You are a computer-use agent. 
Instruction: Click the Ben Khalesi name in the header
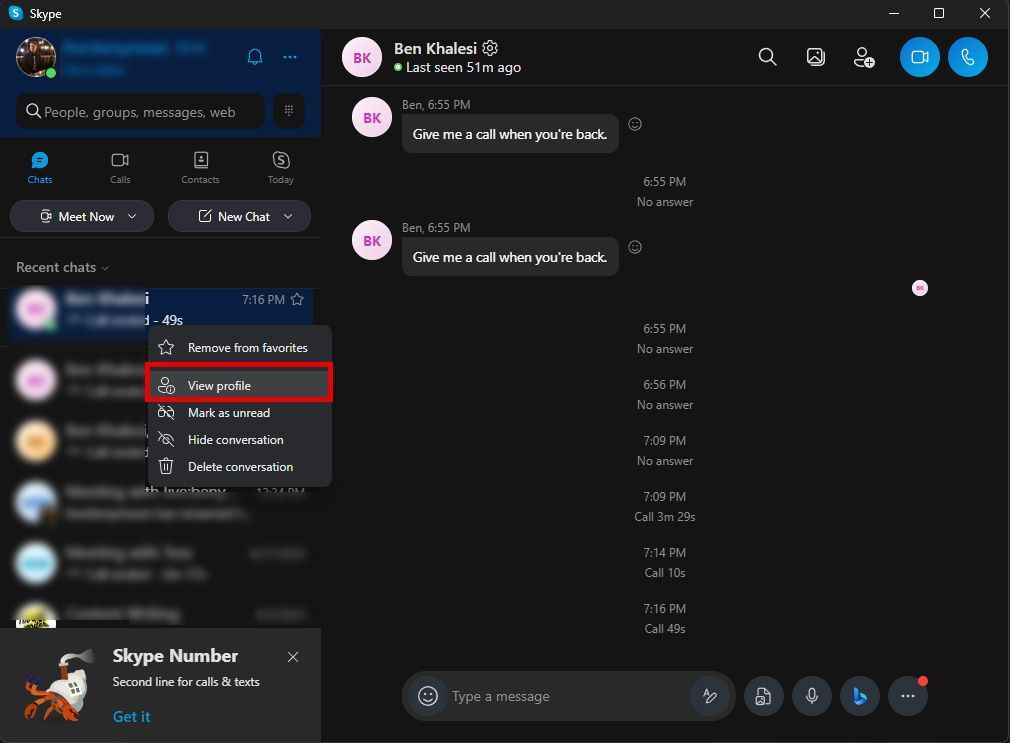coord(435,48)
